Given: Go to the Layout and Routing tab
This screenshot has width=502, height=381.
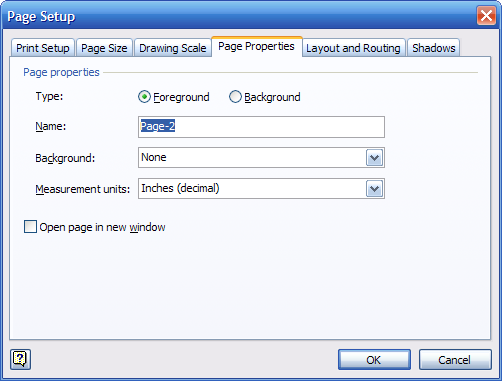Looking at the screenshot, I should click(x=353, y=48).
